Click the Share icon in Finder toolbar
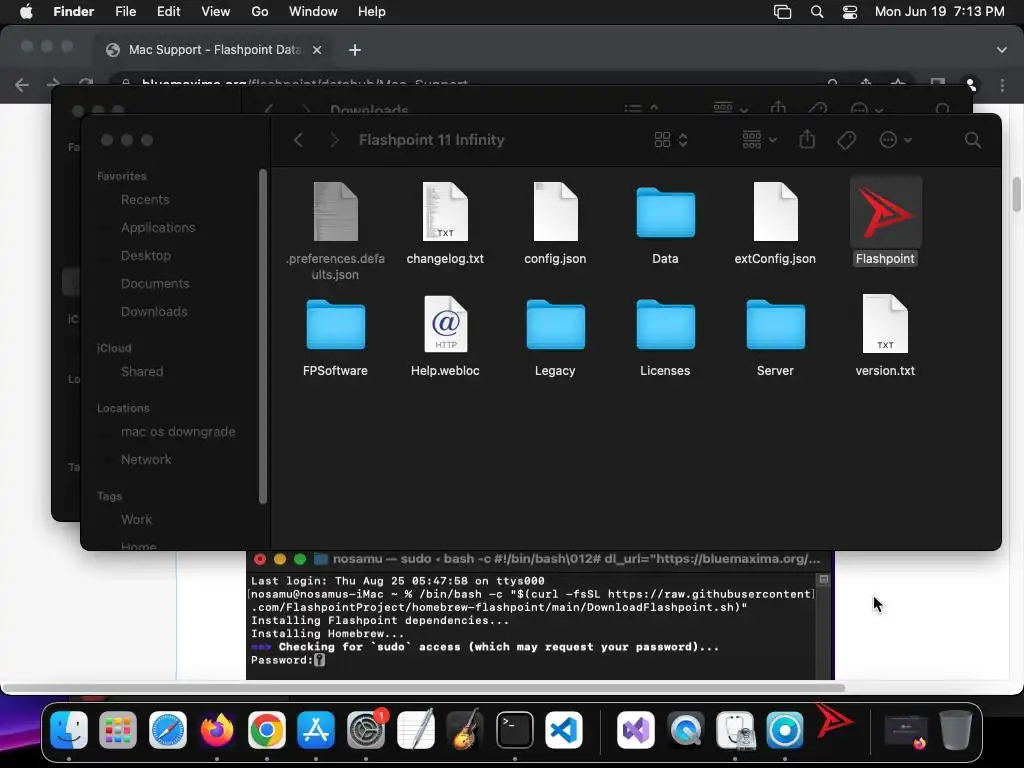 click(807, 139)
